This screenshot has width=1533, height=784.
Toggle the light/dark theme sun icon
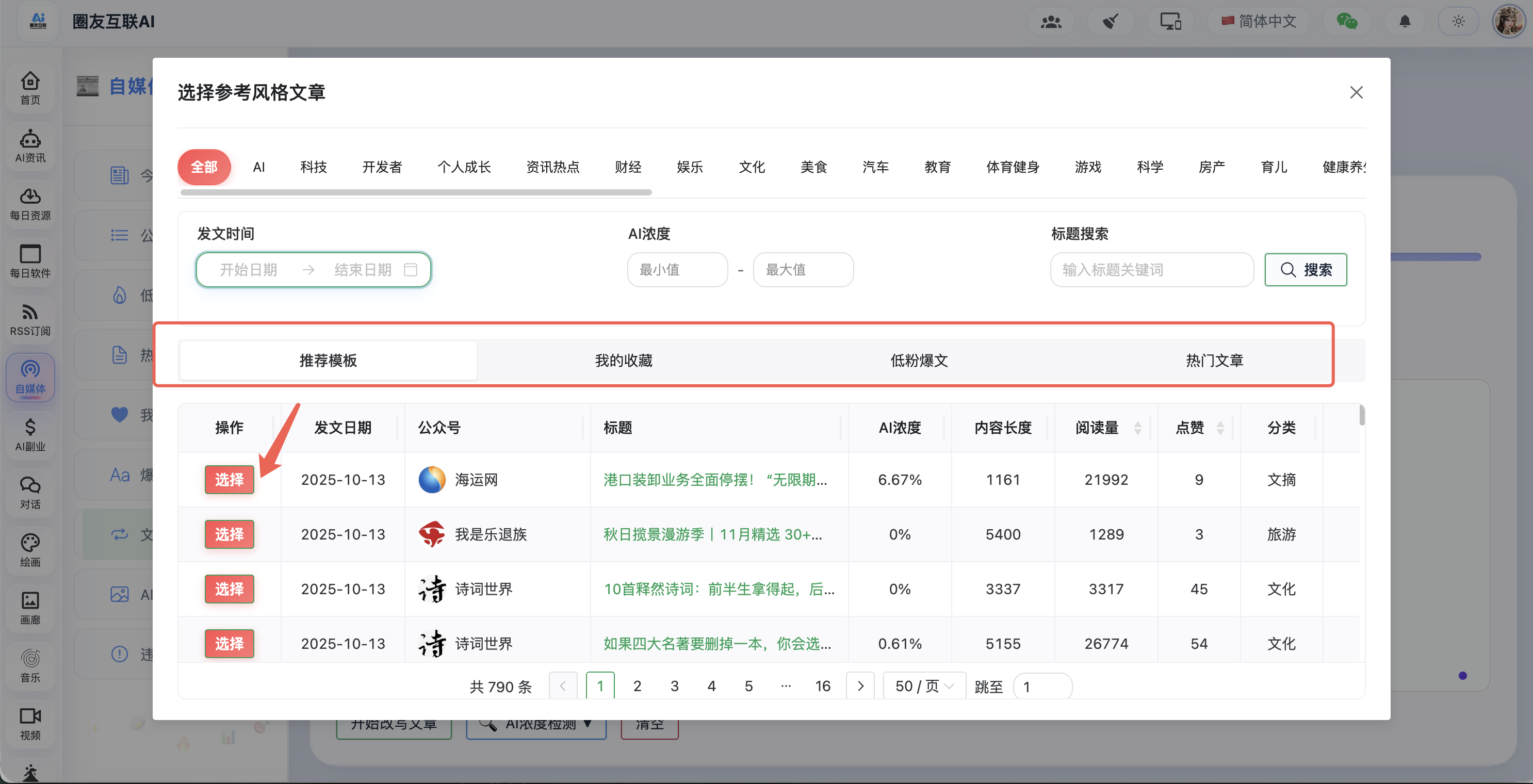tap(1458, 22)
